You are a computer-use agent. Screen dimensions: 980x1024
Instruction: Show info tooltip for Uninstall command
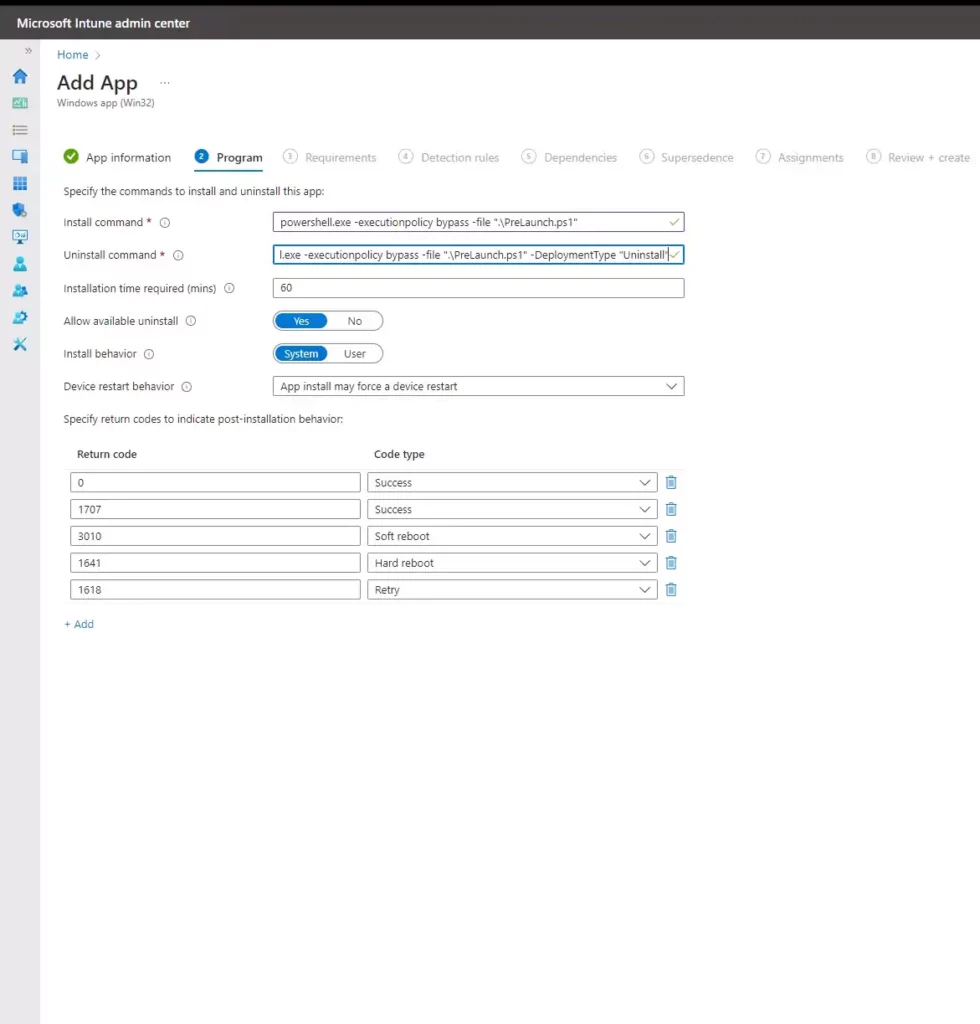click(178, 255)
